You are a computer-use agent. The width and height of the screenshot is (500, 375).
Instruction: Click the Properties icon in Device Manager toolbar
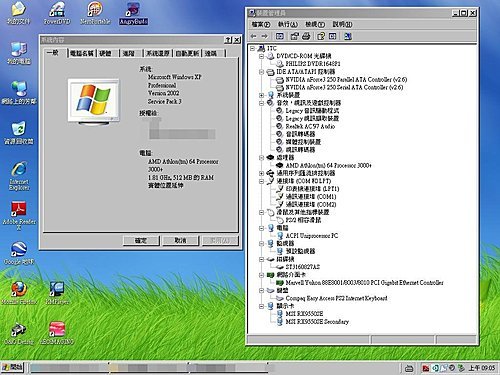(294, 36)
